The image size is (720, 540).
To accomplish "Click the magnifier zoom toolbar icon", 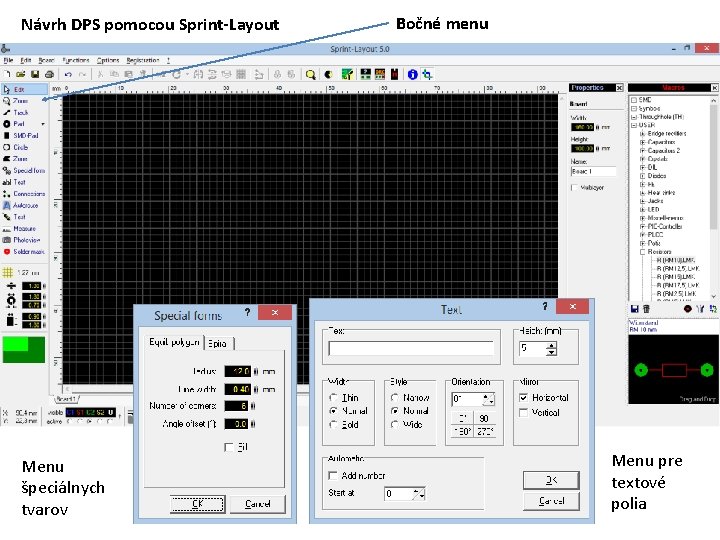I will click(x=311, y=74).
